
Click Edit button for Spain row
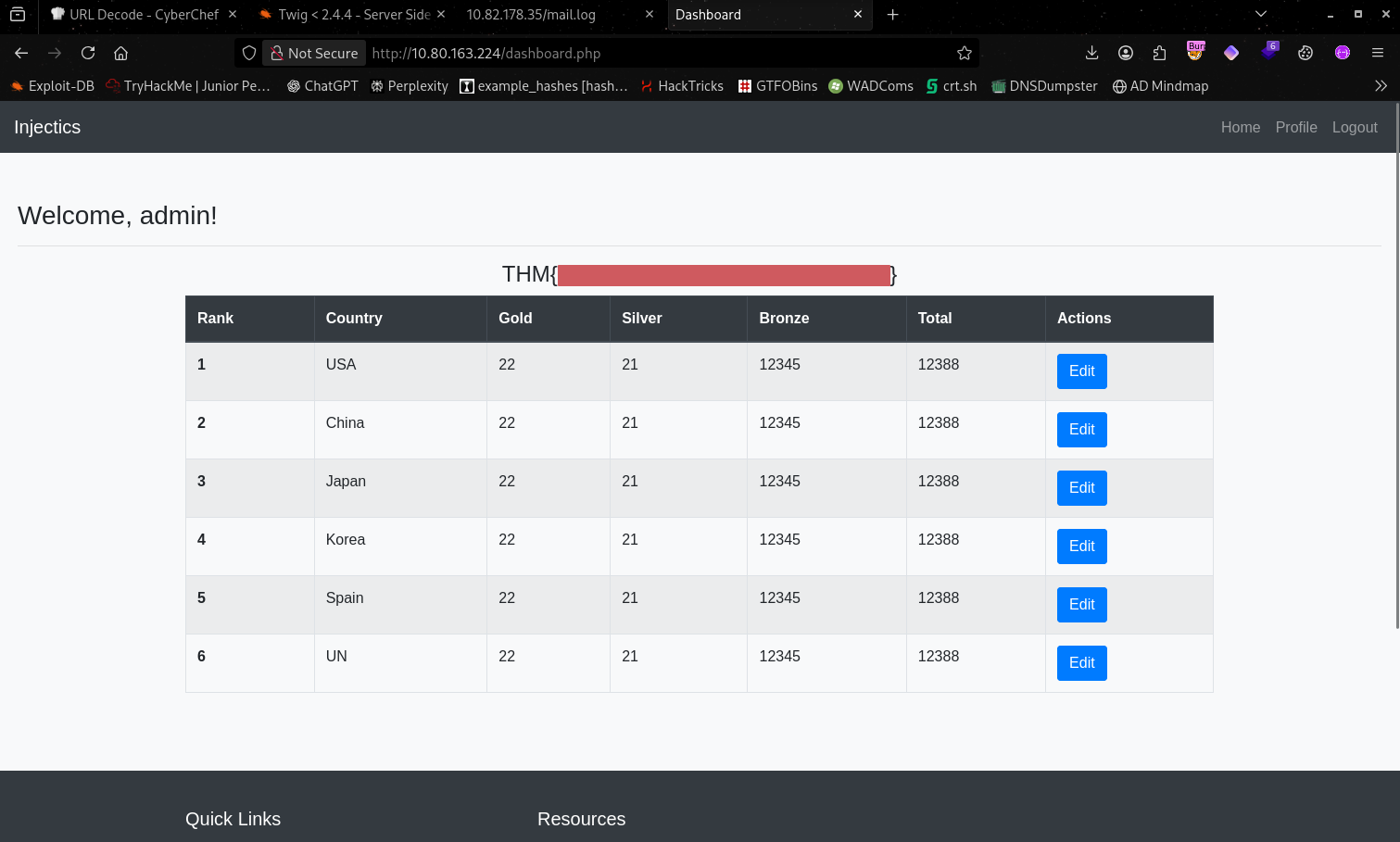pyautogui.click(x=1081, y=605)
